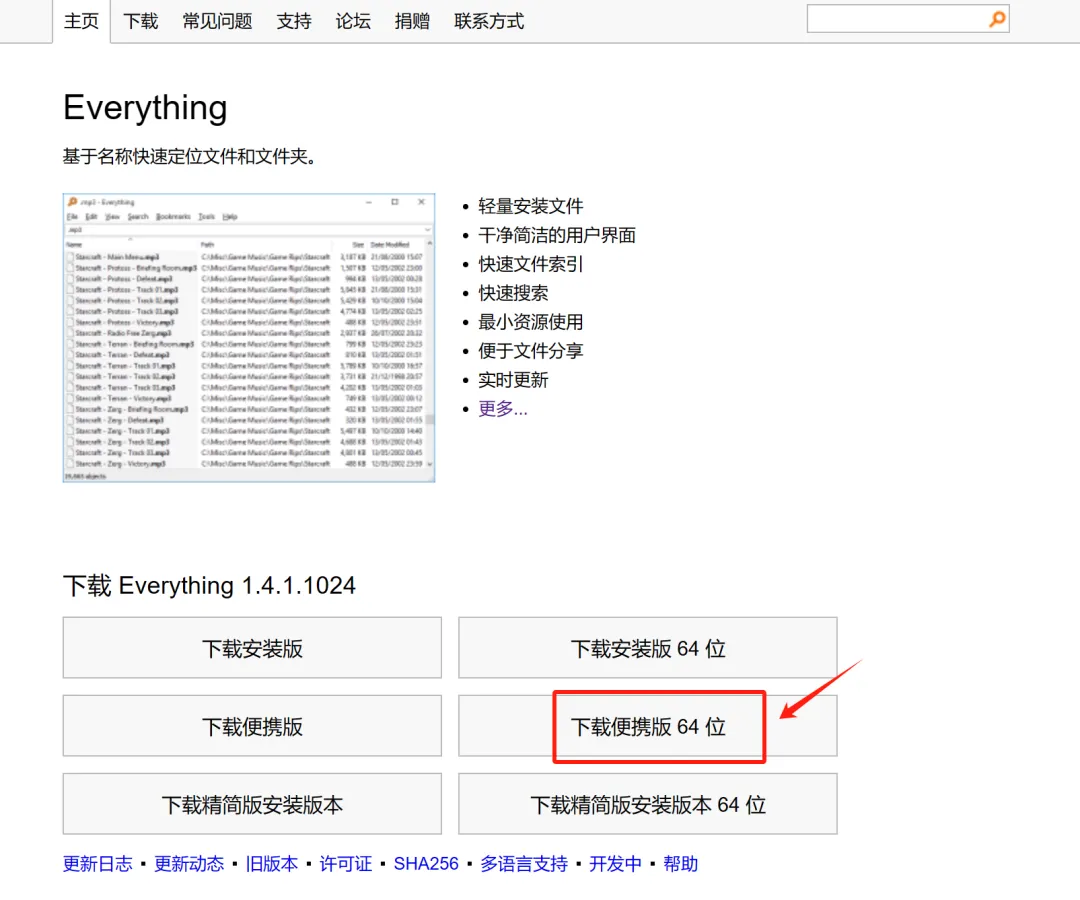This screenshot has height=900, width=1080.
Task: Visit the 论坛 page
Action: 353,21
